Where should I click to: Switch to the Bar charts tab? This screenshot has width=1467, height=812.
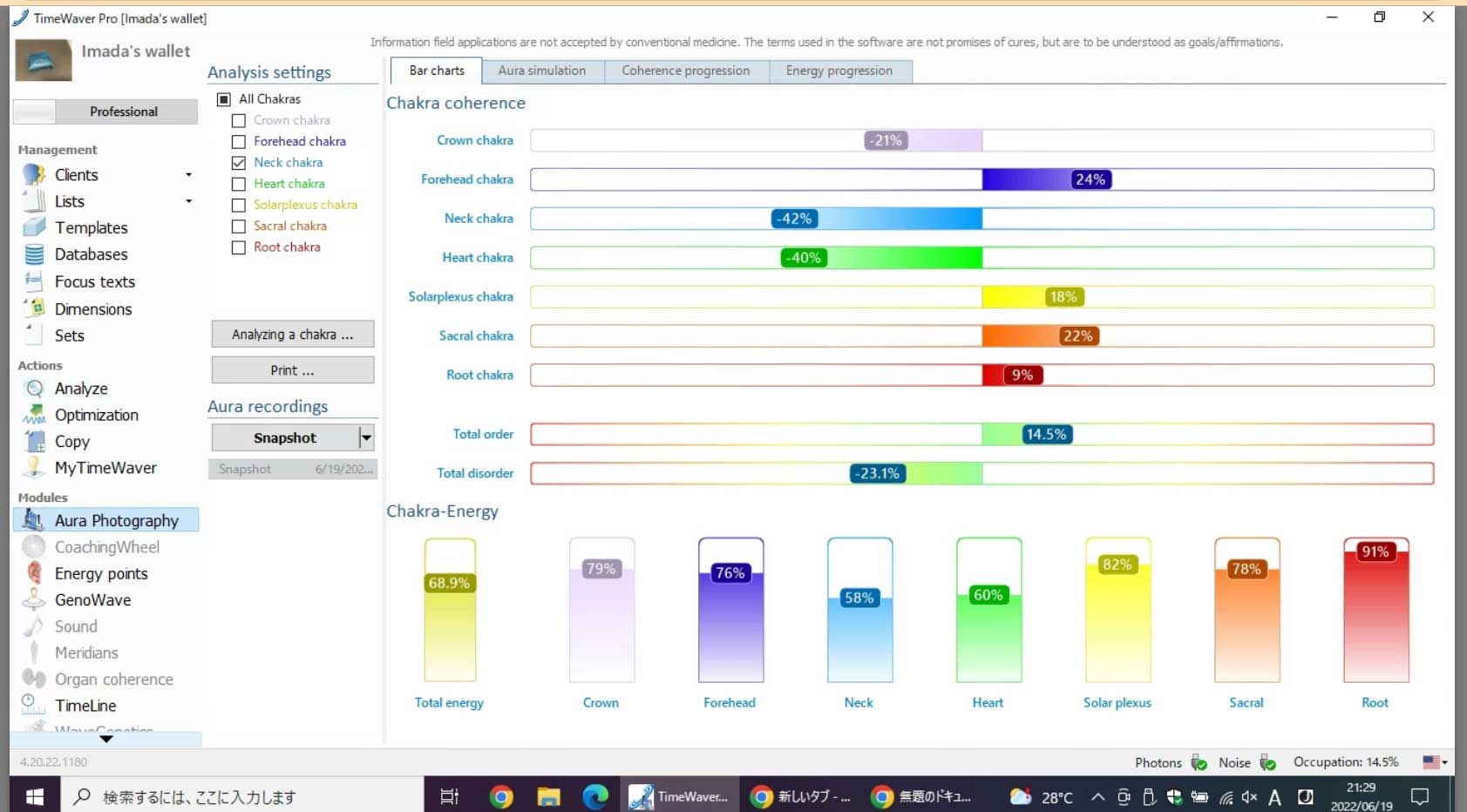pyautogui.click(x=437, y=71)
